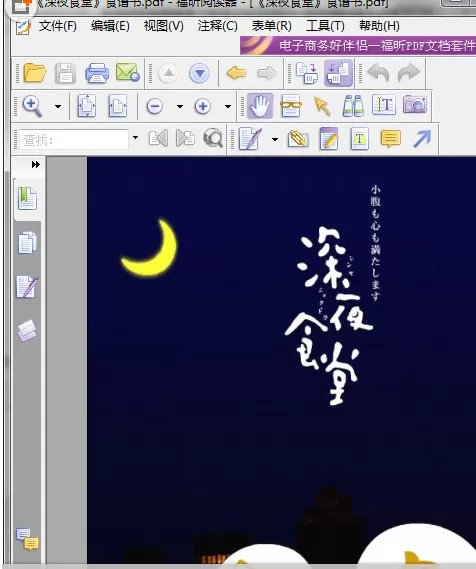Click the 深夜食堂 cover page
This screenshot has width=476, height=569.
coord(282,360)
